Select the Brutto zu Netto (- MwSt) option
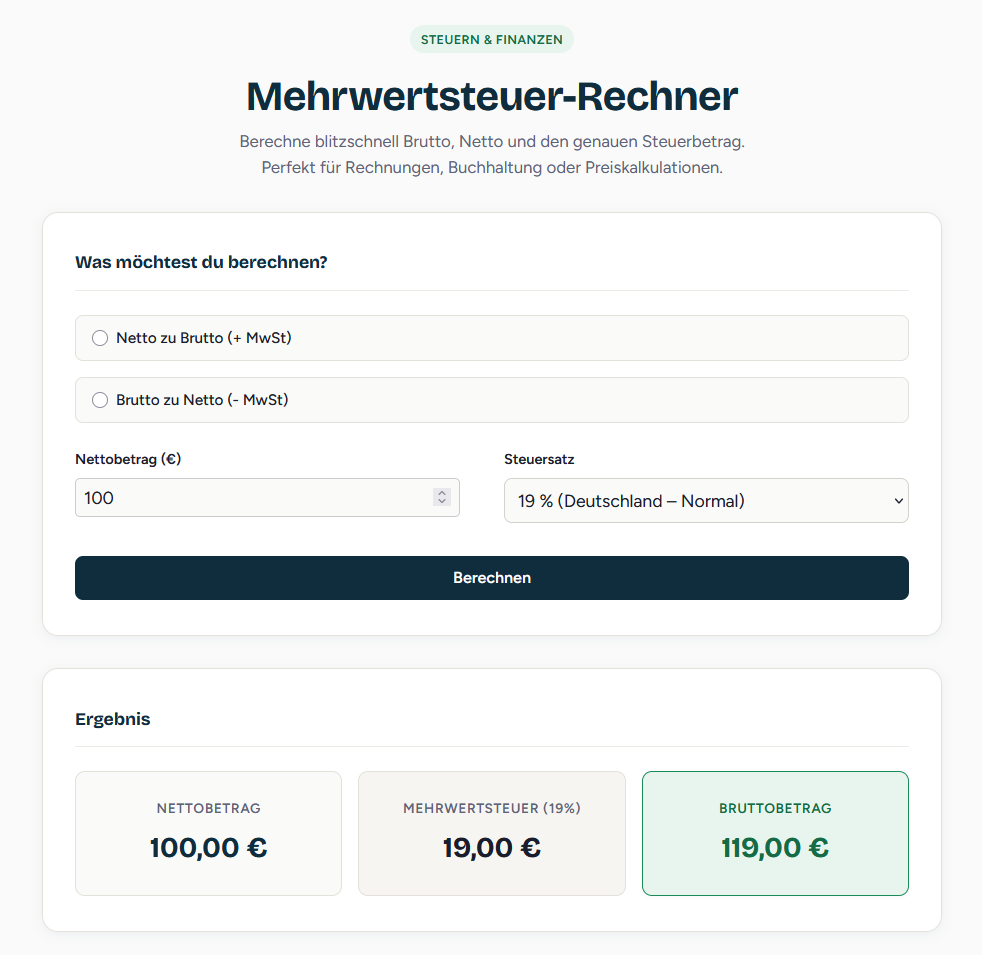This screenshot has width=982, height=955. click(x=100, y=399)
